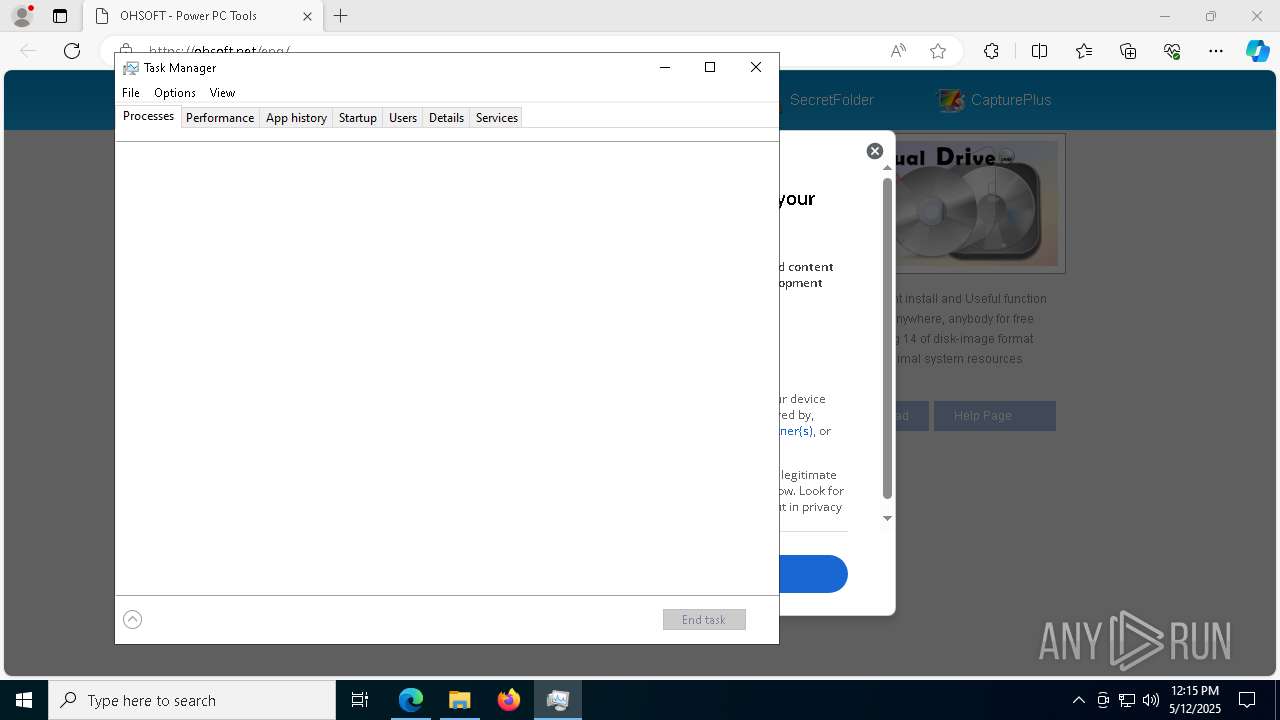Toggle Split screen in Edge

tap(1039, 51)
